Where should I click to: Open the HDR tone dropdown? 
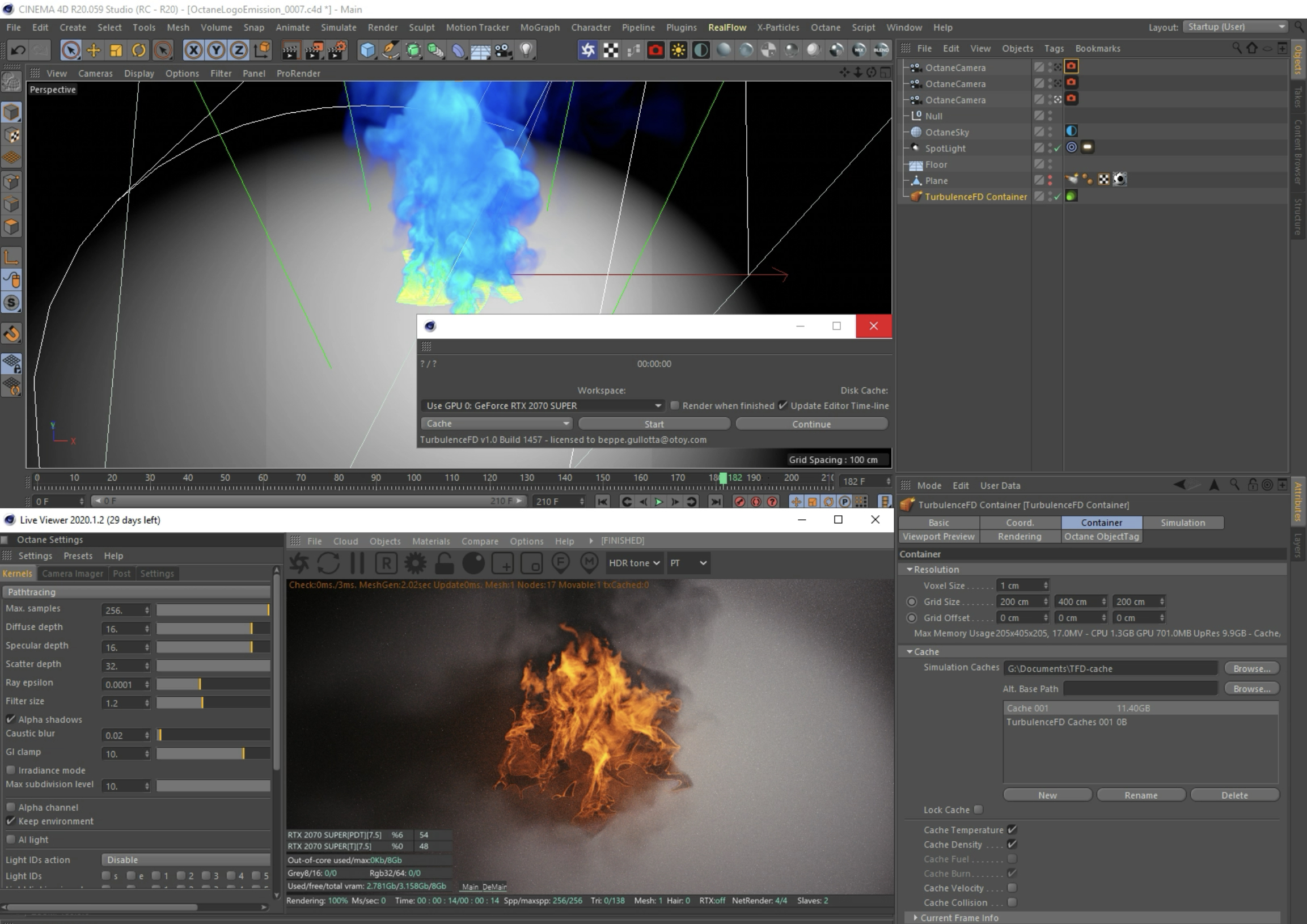(633, 563)
